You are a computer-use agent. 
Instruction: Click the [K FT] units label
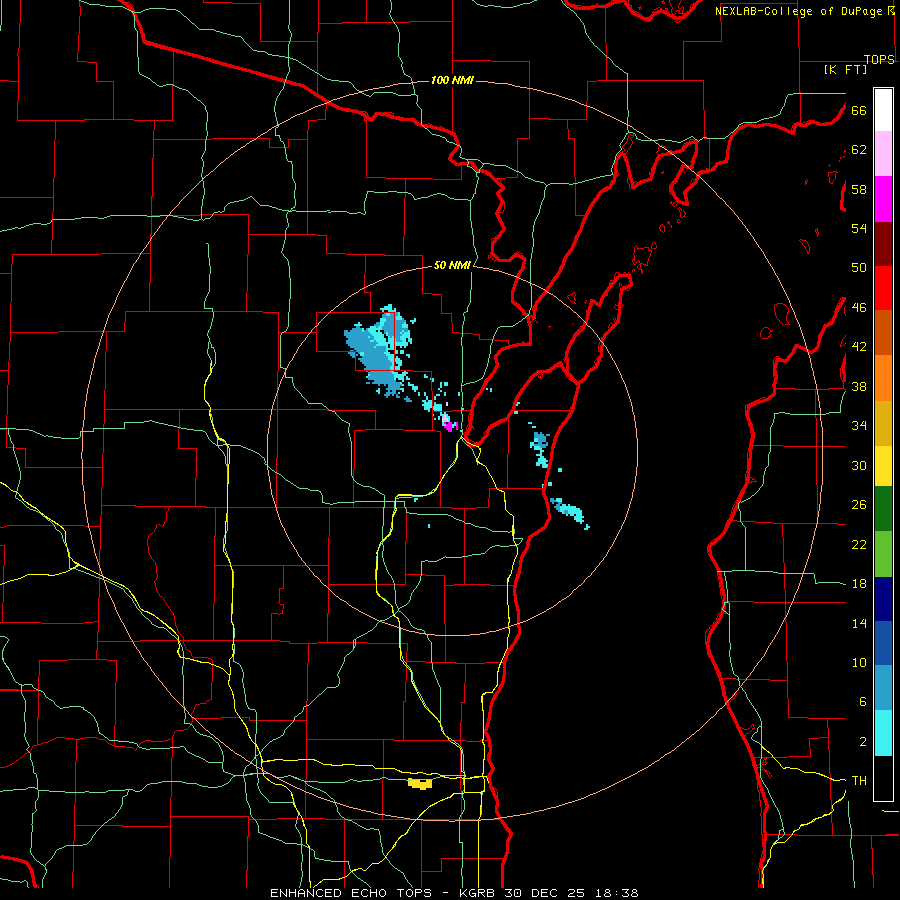point(845,70)
